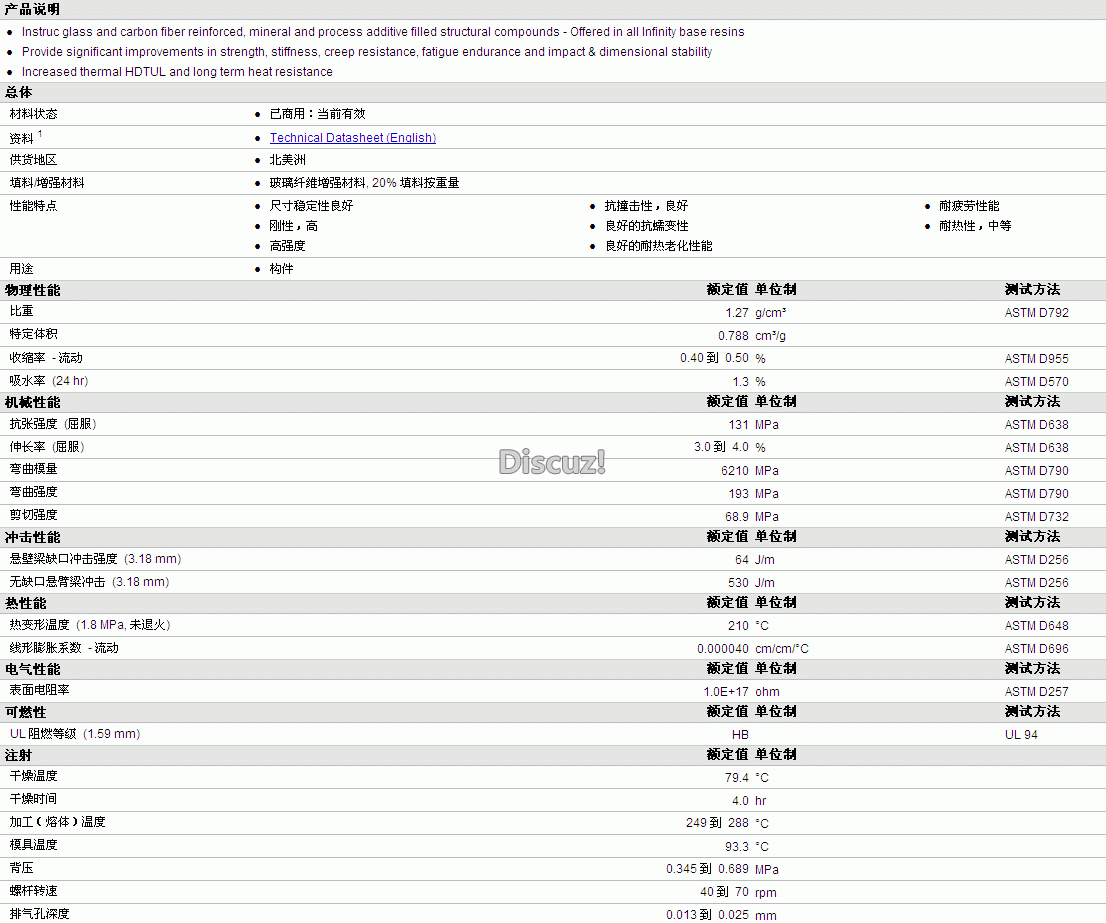Click ASTM D648 test method

click(1036, 625)
